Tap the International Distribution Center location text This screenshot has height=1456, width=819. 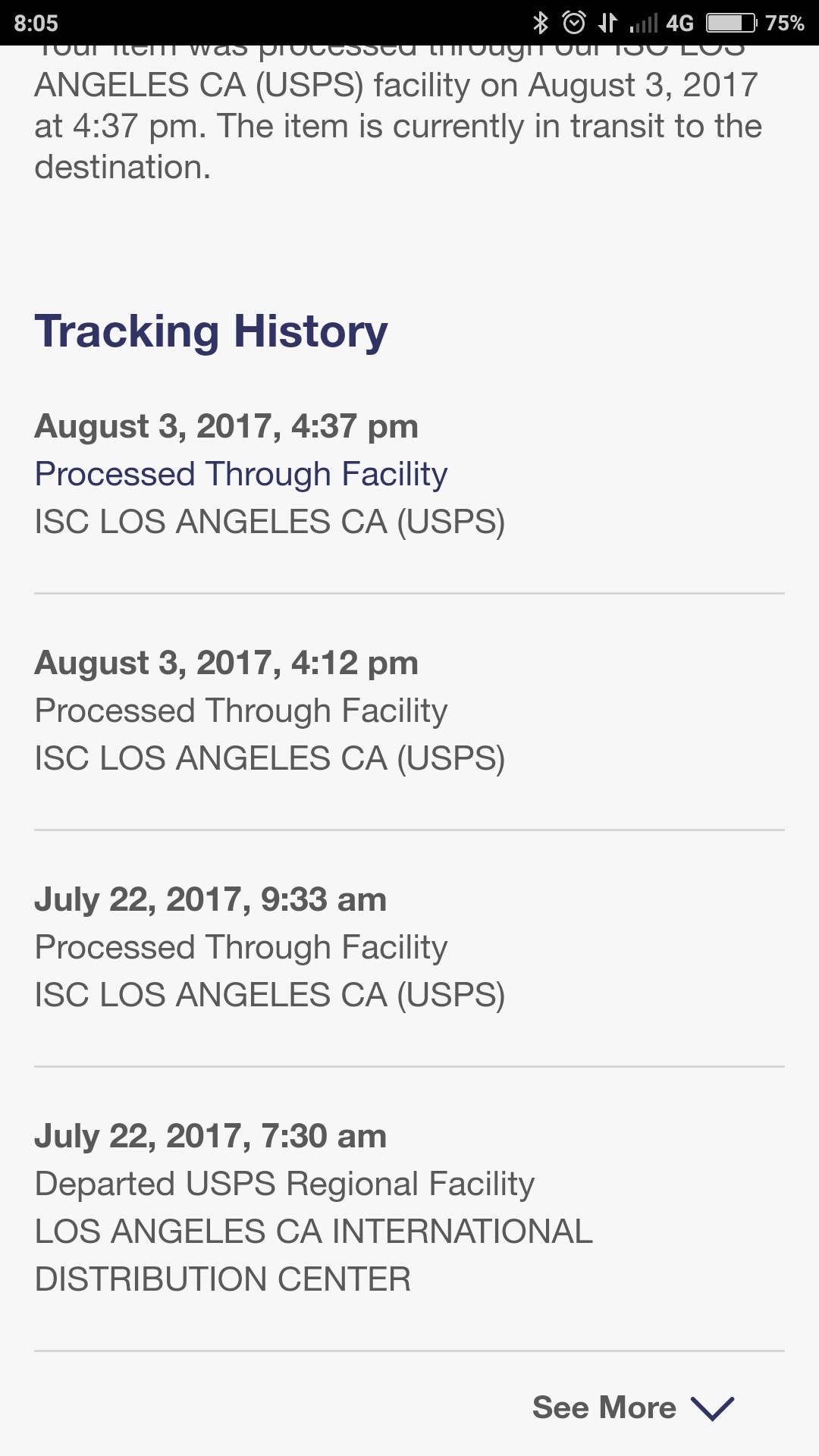313,1255
